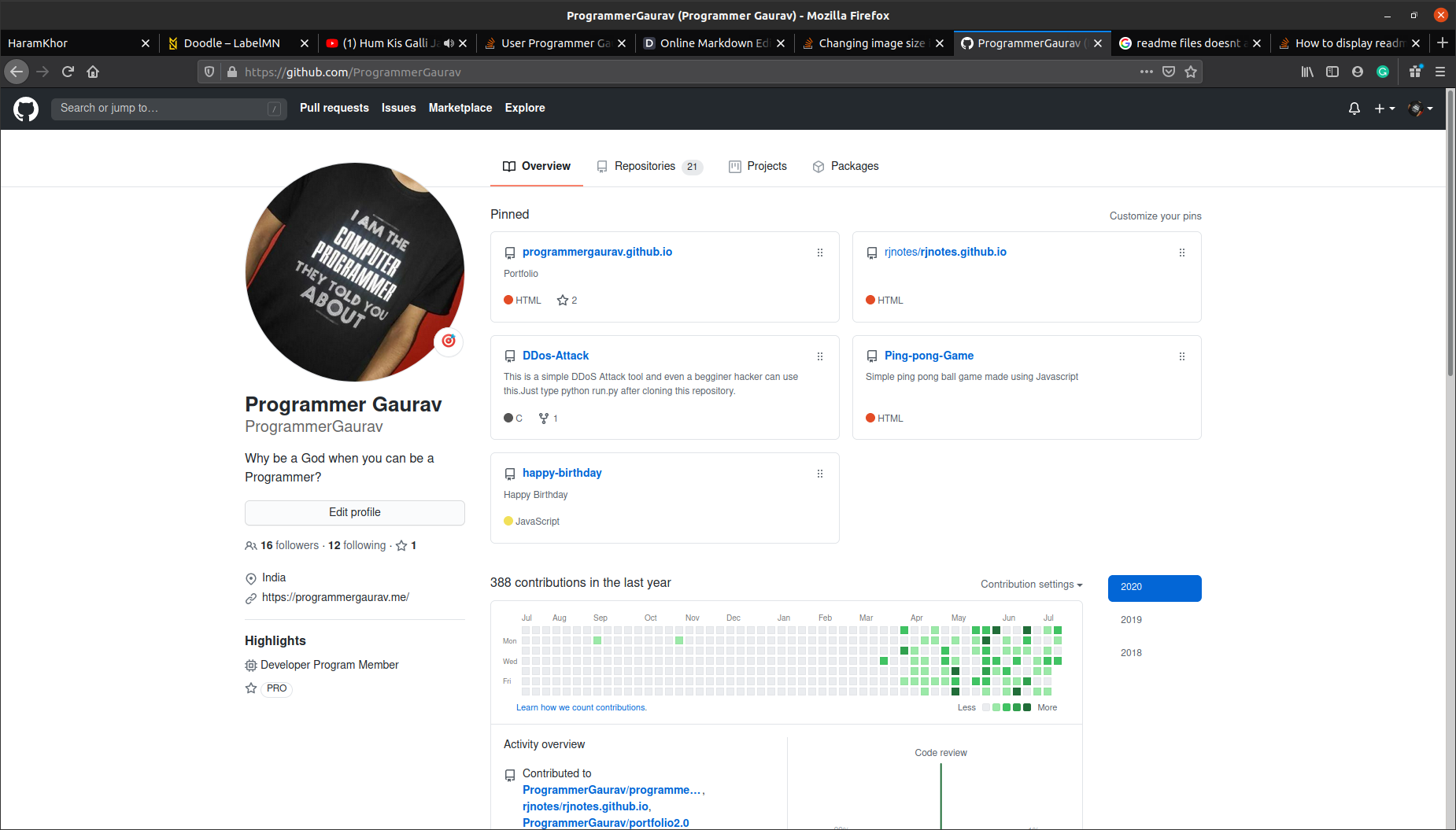Open Pull requests in header
Screen dimensions: 1456x830
click(334, 108)
